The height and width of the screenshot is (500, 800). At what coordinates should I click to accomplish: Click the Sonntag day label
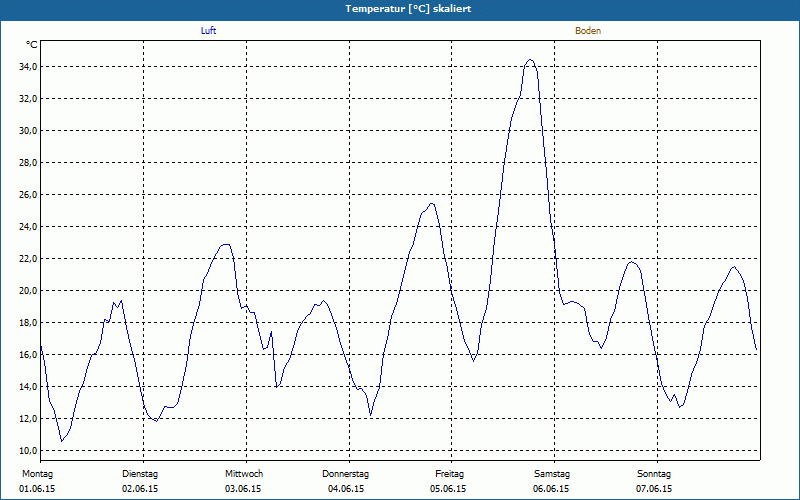pos(654,474)
